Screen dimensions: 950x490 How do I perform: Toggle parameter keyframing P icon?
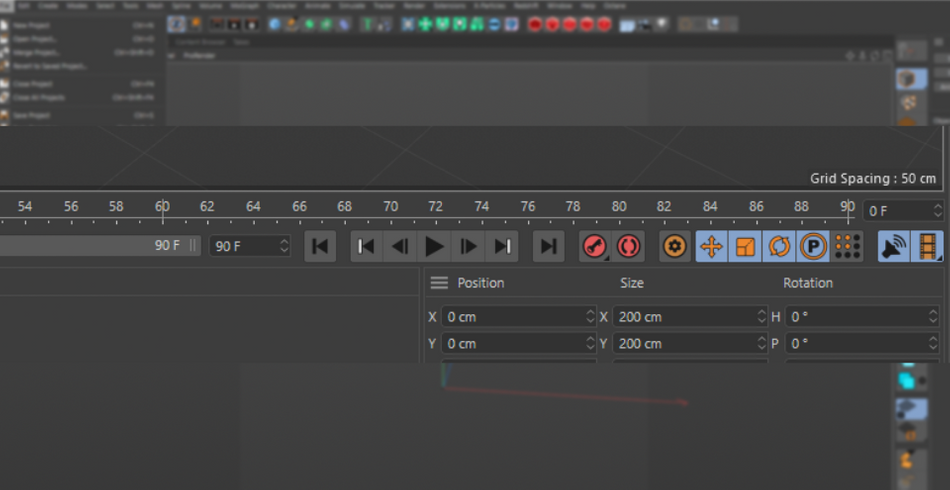[813, 247]
